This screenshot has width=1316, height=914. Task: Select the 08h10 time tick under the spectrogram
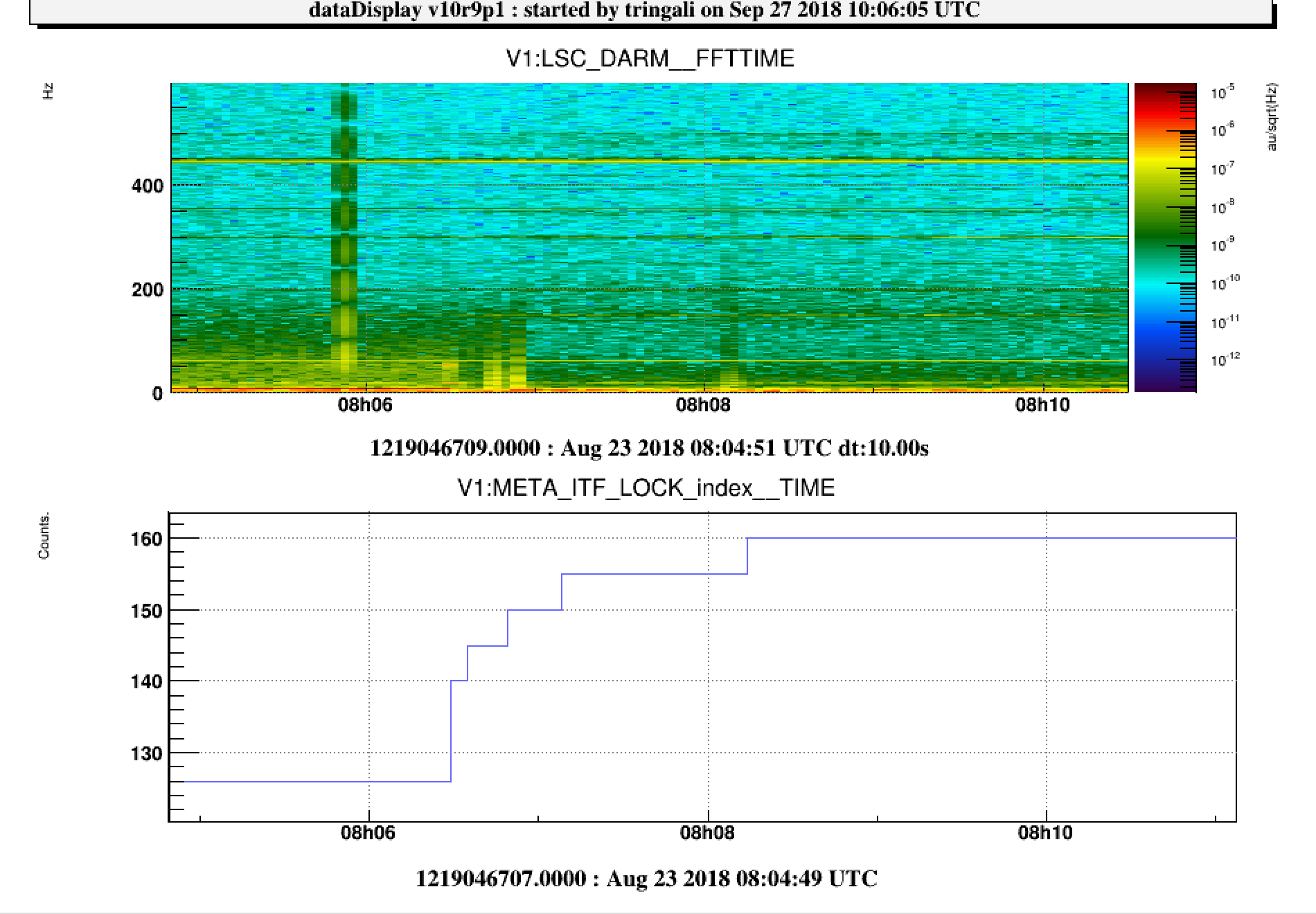pyautogui.click(x=1042, y=405)
